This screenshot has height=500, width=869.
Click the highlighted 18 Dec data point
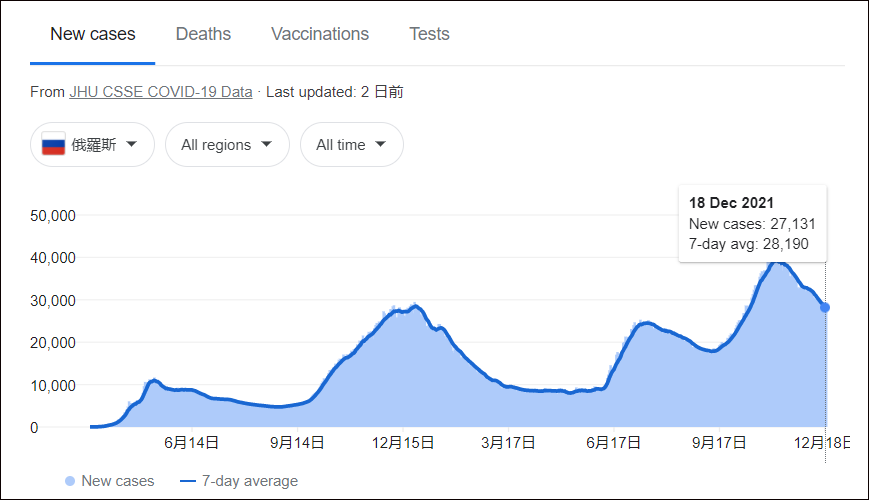[825, 308]
